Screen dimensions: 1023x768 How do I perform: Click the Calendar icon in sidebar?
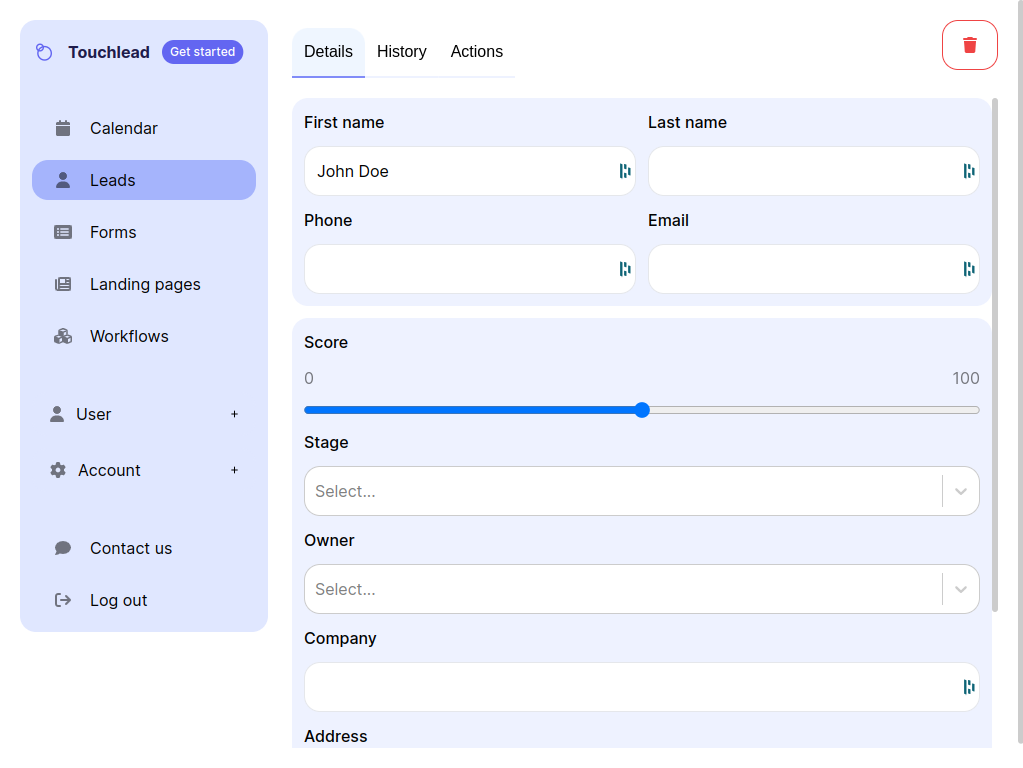point(63,128)
